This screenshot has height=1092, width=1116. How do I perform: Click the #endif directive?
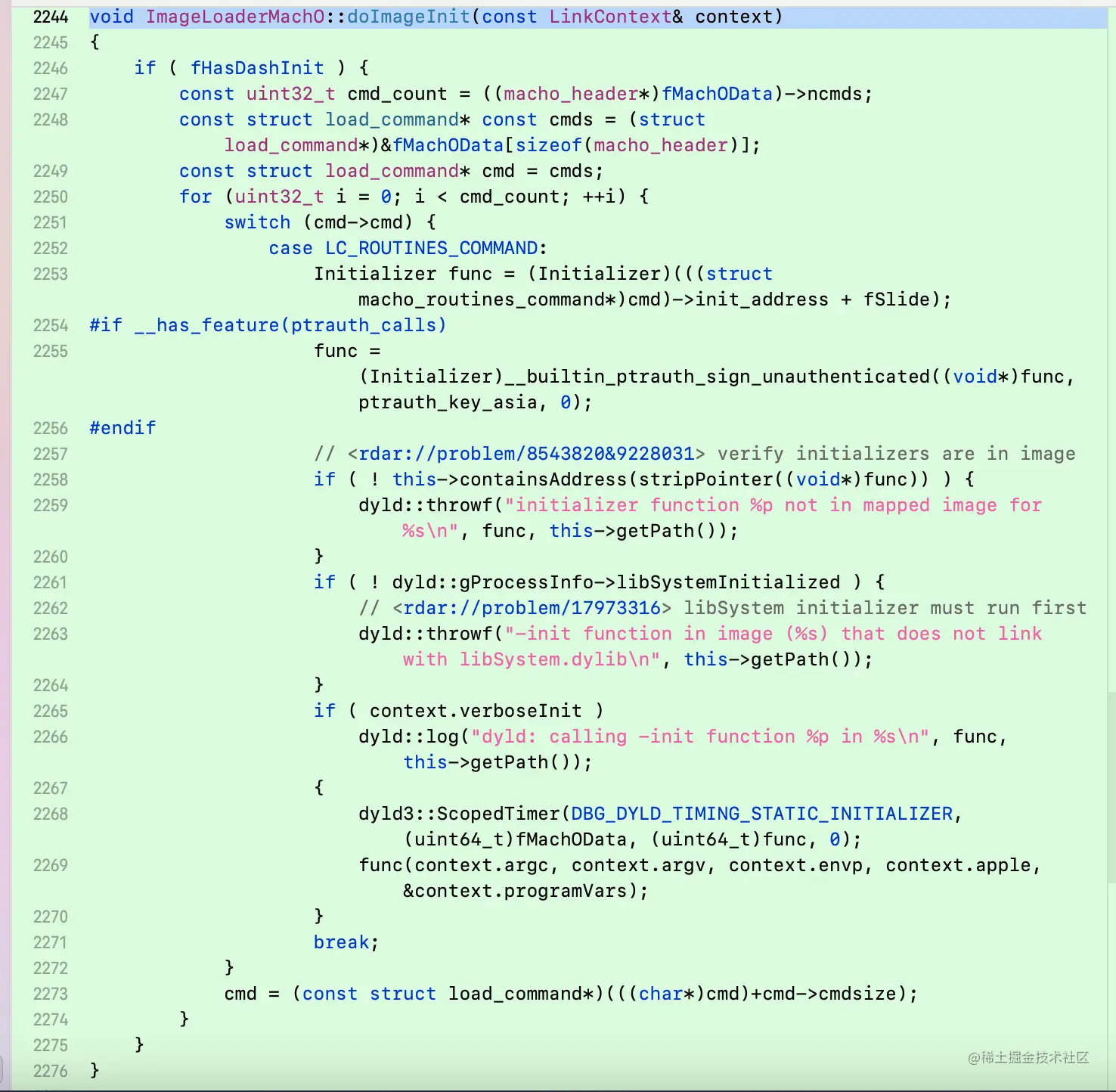pyautogui.click(x=122, y=428)
